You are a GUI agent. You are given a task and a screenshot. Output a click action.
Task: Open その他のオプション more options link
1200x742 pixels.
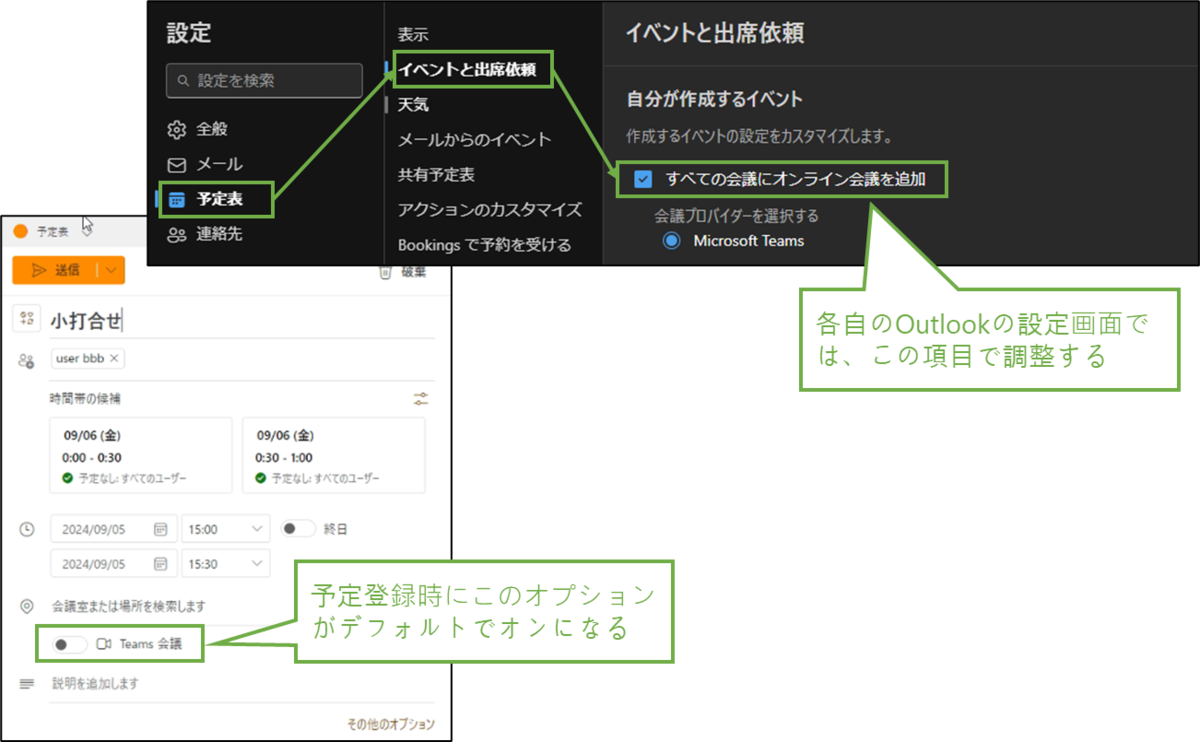tap(391, 725)
